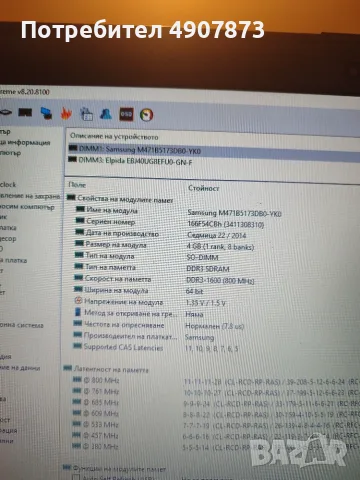
Task: Open the 'онна система' item in left tree
Action: pos(22,325)
